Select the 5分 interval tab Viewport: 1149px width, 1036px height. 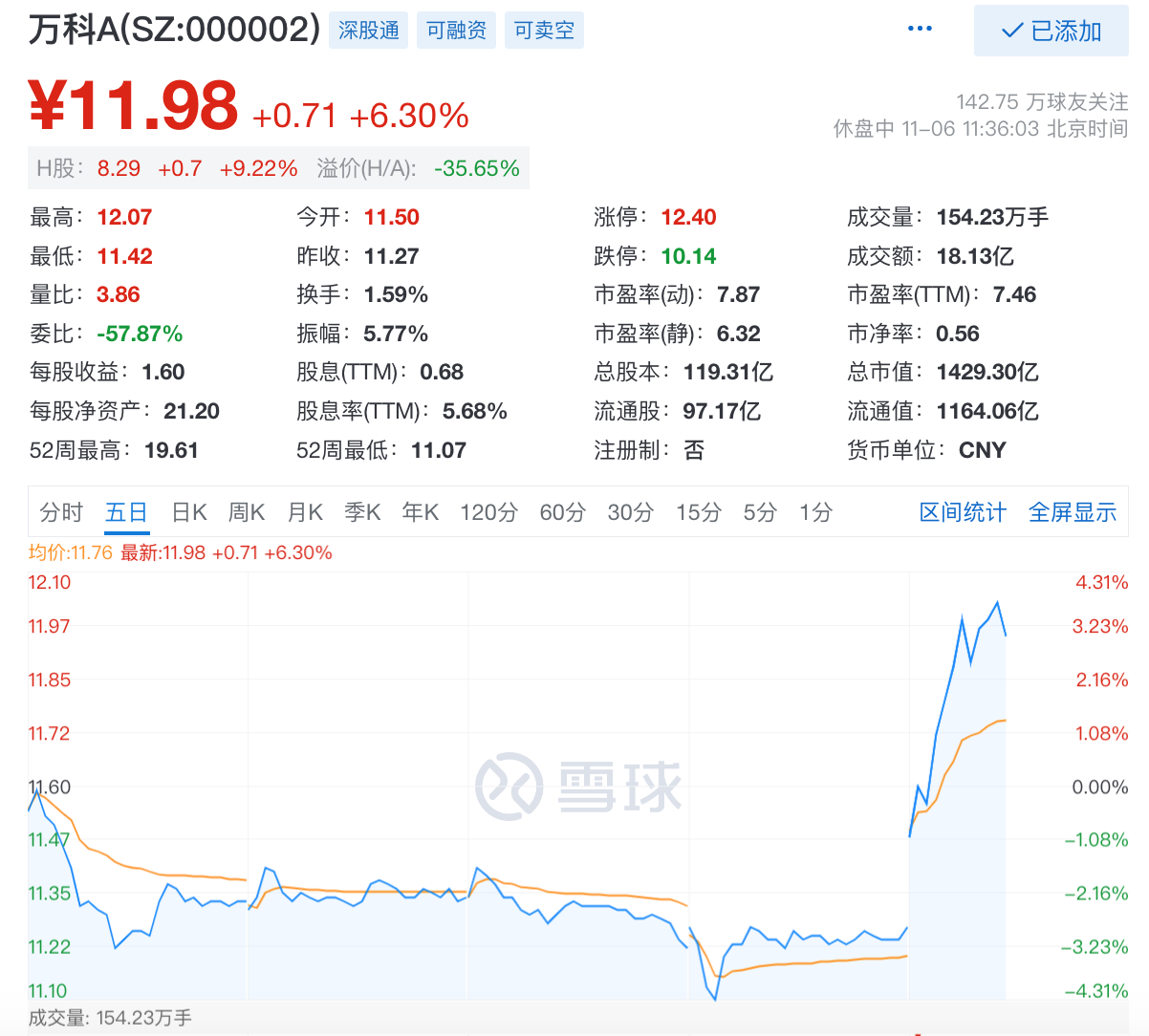[761, 512]
